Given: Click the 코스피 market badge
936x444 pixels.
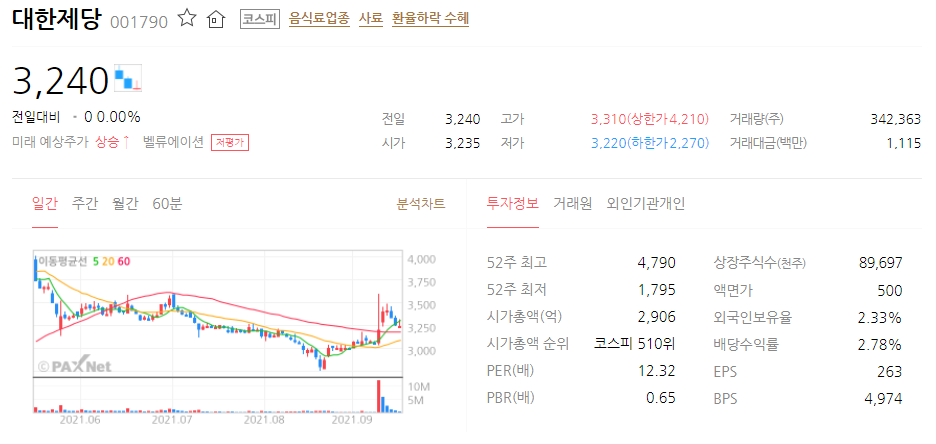Looking at the screenshot, I should click(x=260, y=19).
